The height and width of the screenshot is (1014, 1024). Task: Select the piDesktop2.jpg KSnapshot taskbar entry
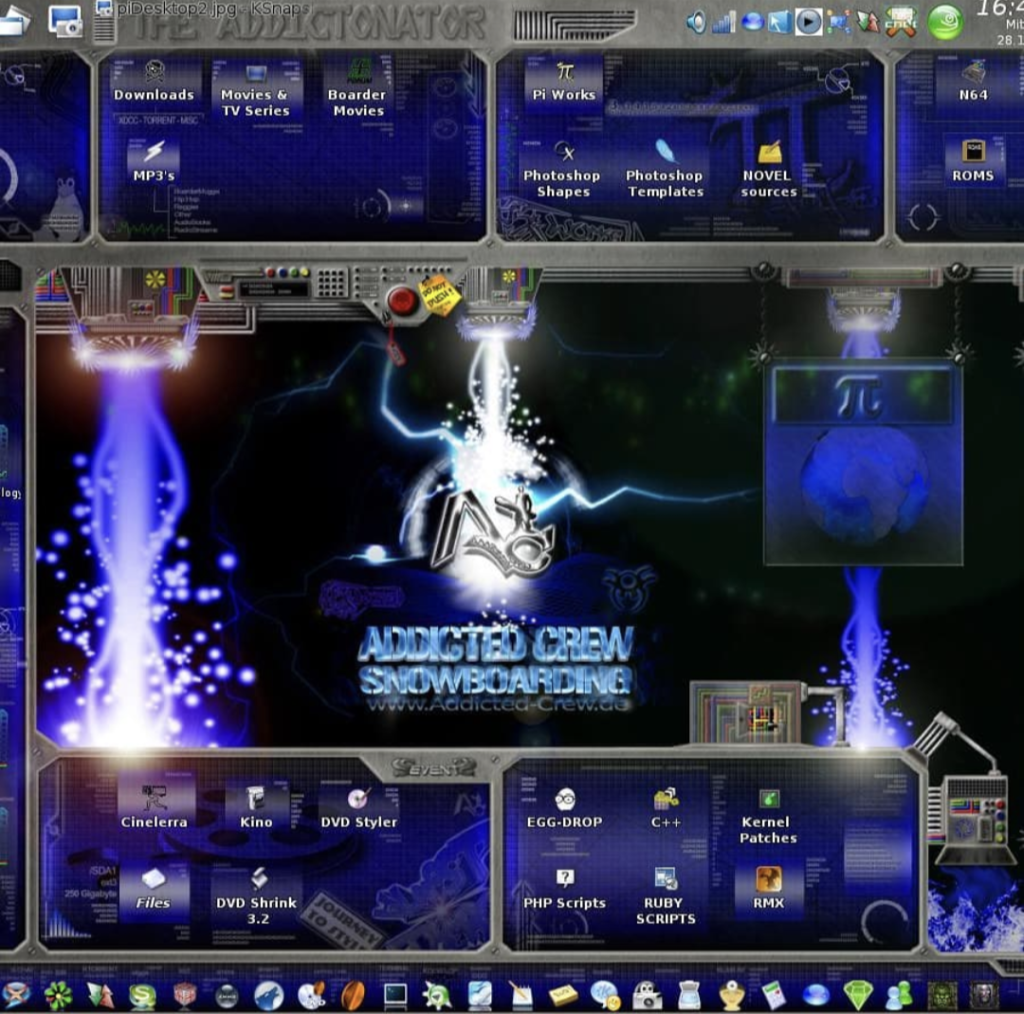(202, 10)
